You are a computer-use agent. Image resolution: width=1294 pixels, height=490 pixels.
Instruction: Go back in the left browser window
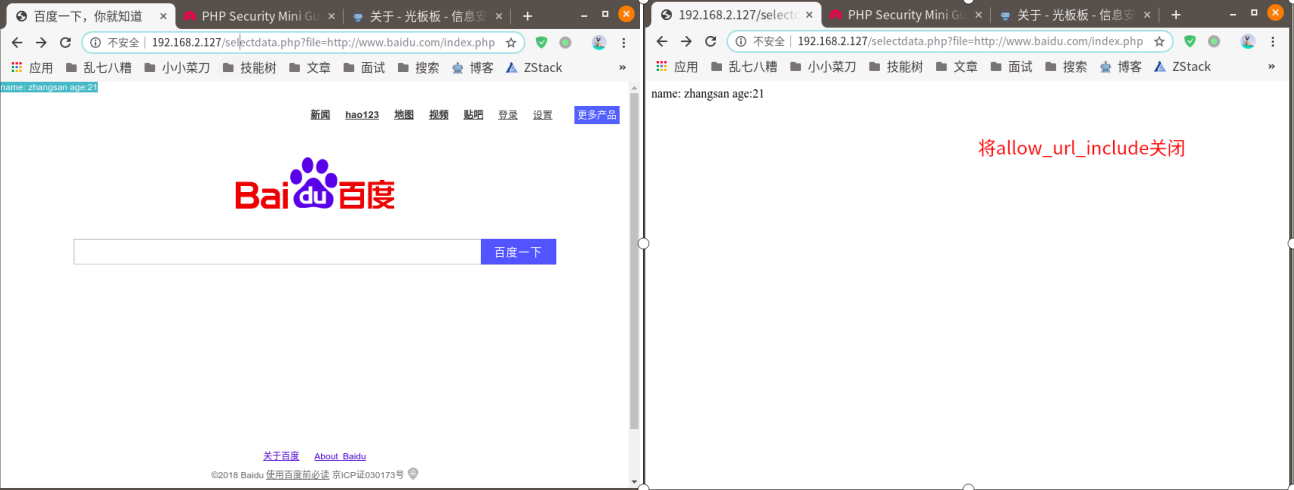(16, 43)
